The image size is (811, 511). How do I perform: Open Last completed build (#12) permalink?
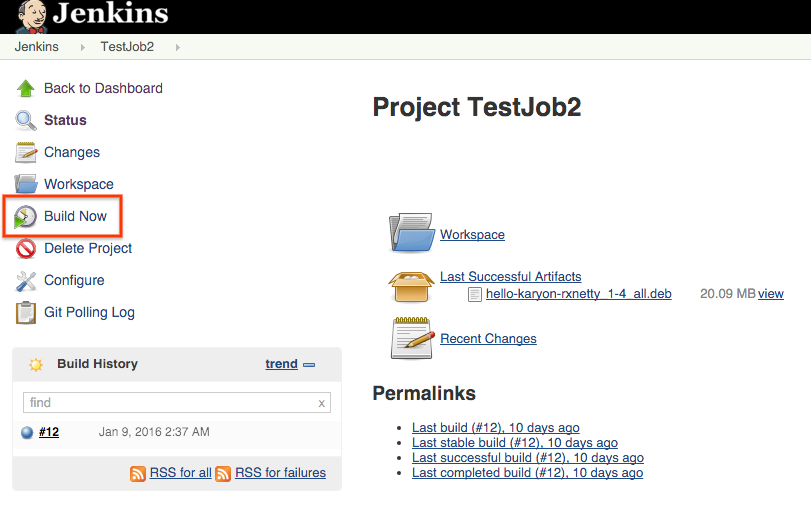click(x=528, y=473)
